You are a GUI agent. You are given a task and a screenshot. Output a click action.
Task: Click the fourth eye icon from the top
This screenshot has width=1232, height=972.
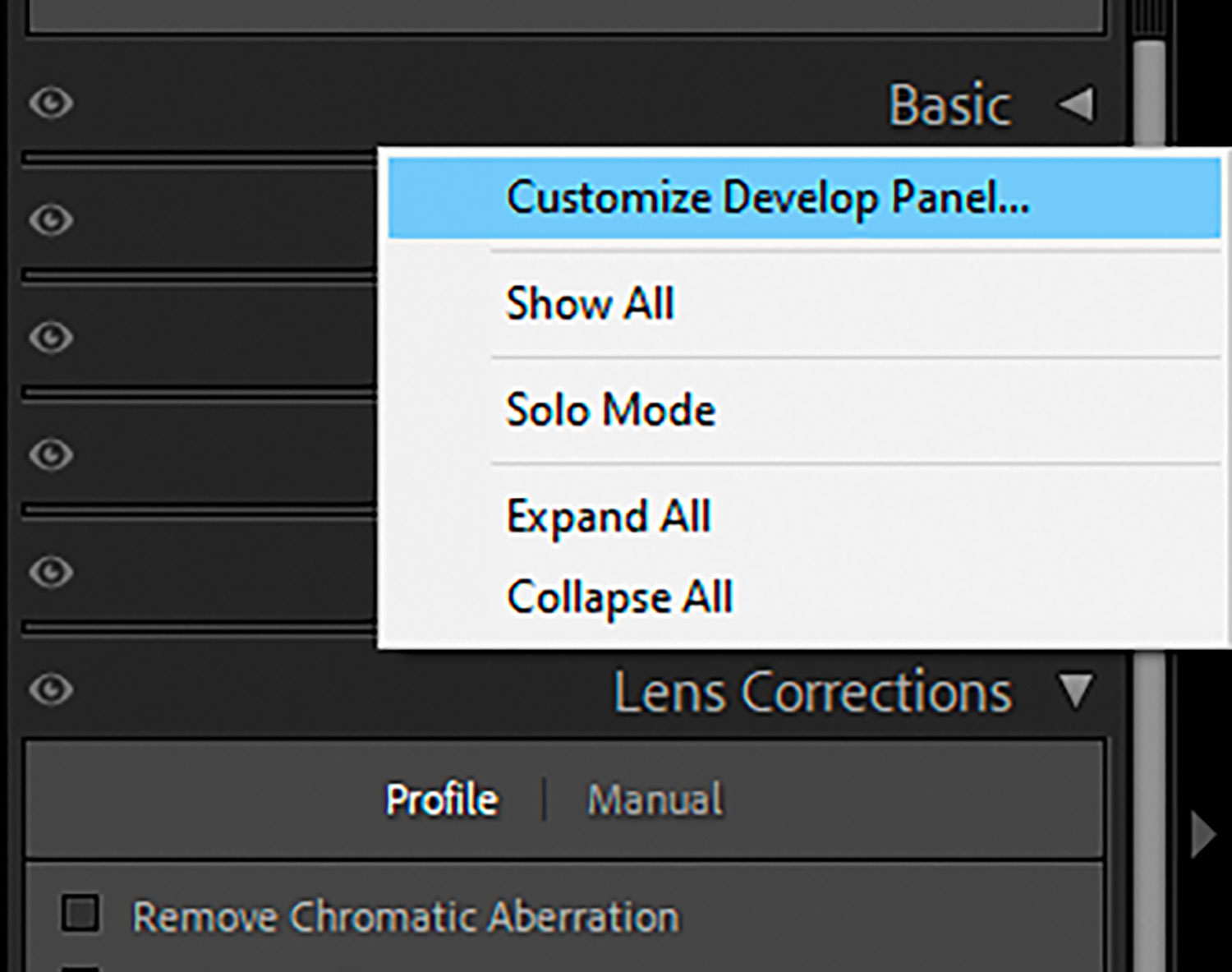[52, 454]
